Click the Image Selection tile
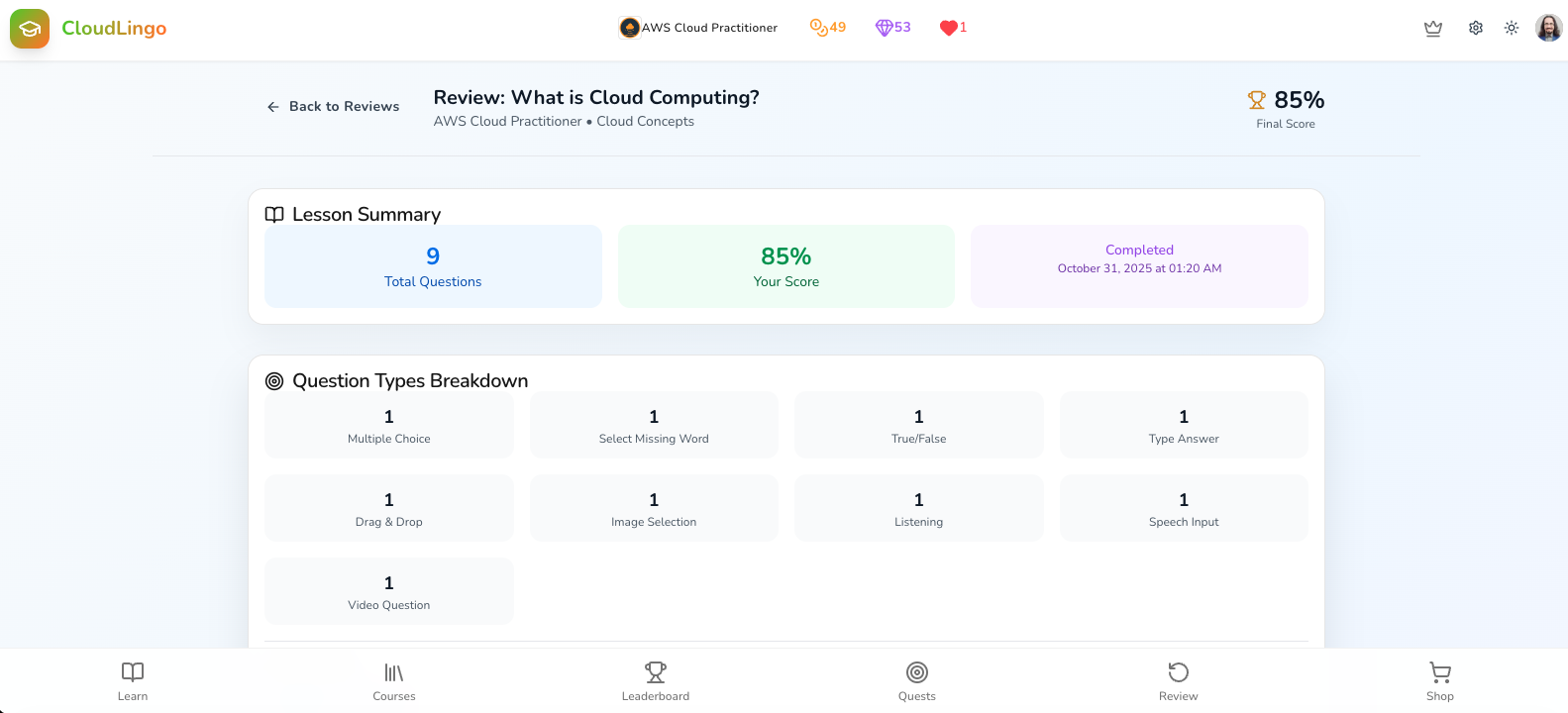This screenshot has height=713, width=1568. pos(654,508)
